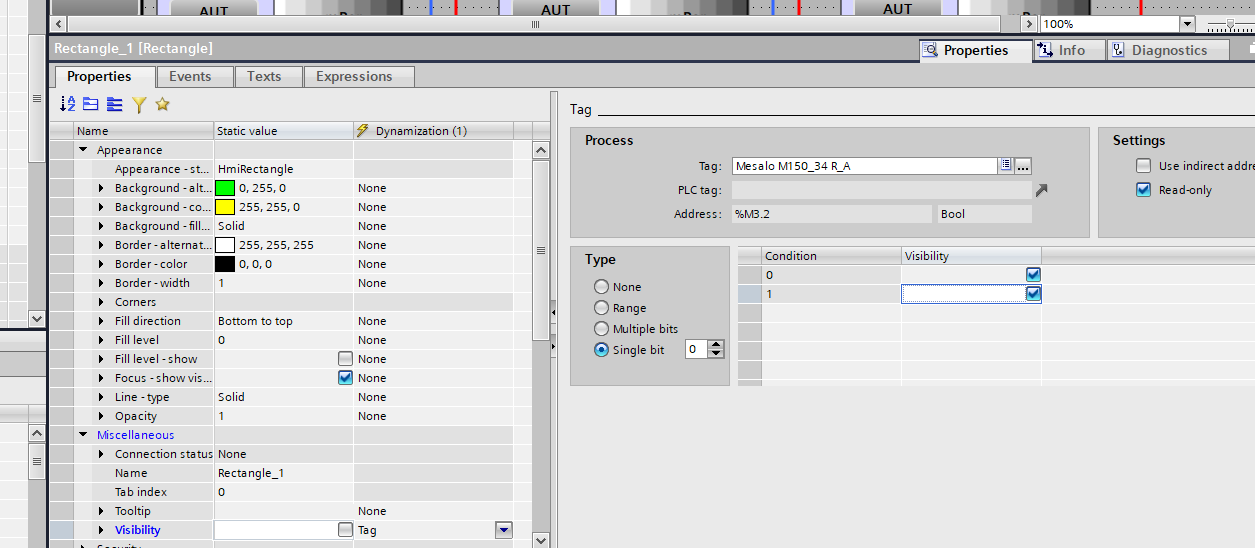The width and height of the screenshot is (1255, 548).
Task: Click the yellow background color swatch
Action: (x=225, y=207)
